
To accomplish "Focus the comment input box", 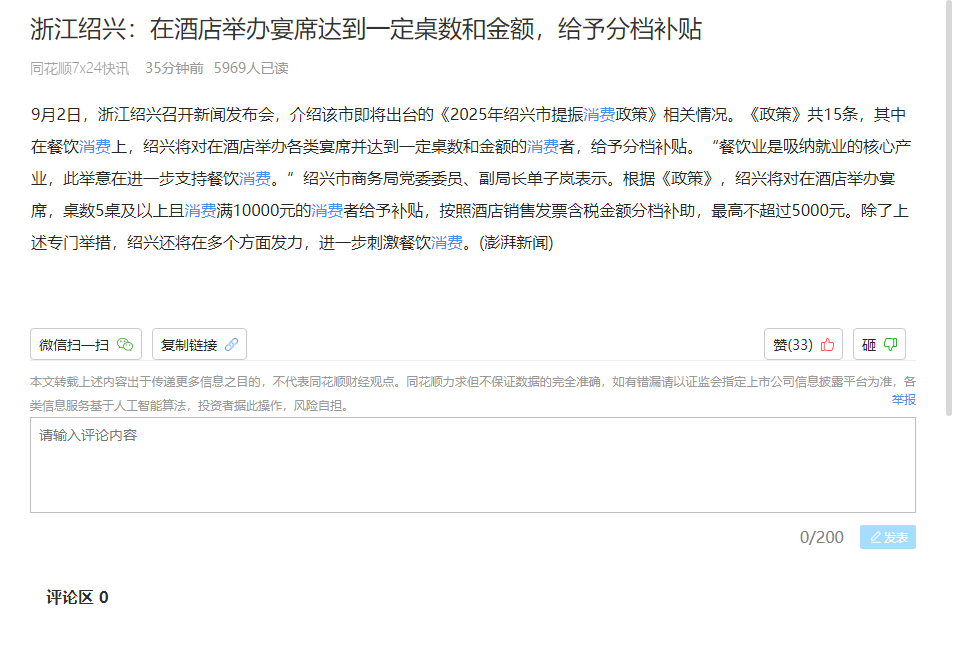I will click(473, 465).
